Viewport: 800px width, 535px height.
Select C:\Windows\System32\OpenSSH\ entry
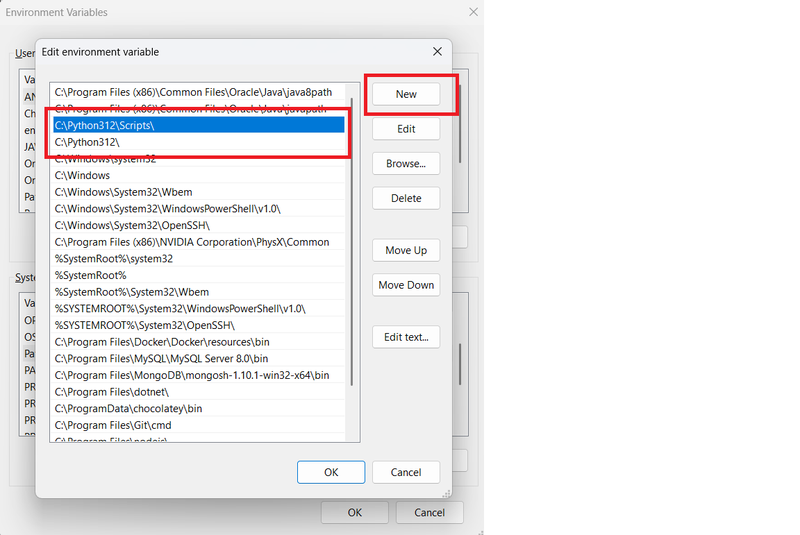click(x=199, y=225)
